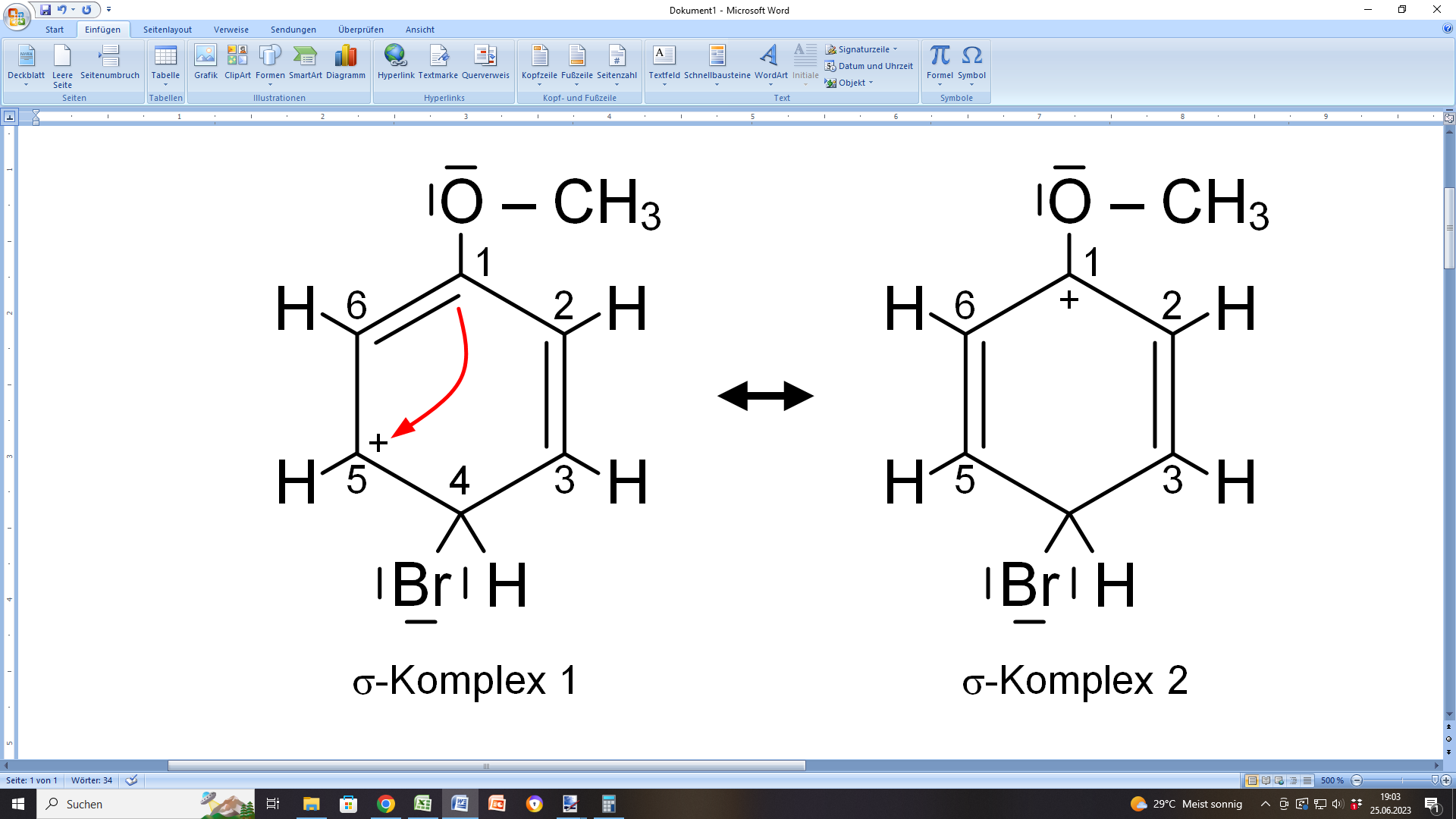Viewport: 1456px width, 819px height.
Task: Open the ClipArt pane
Action: tap(237, 62)
